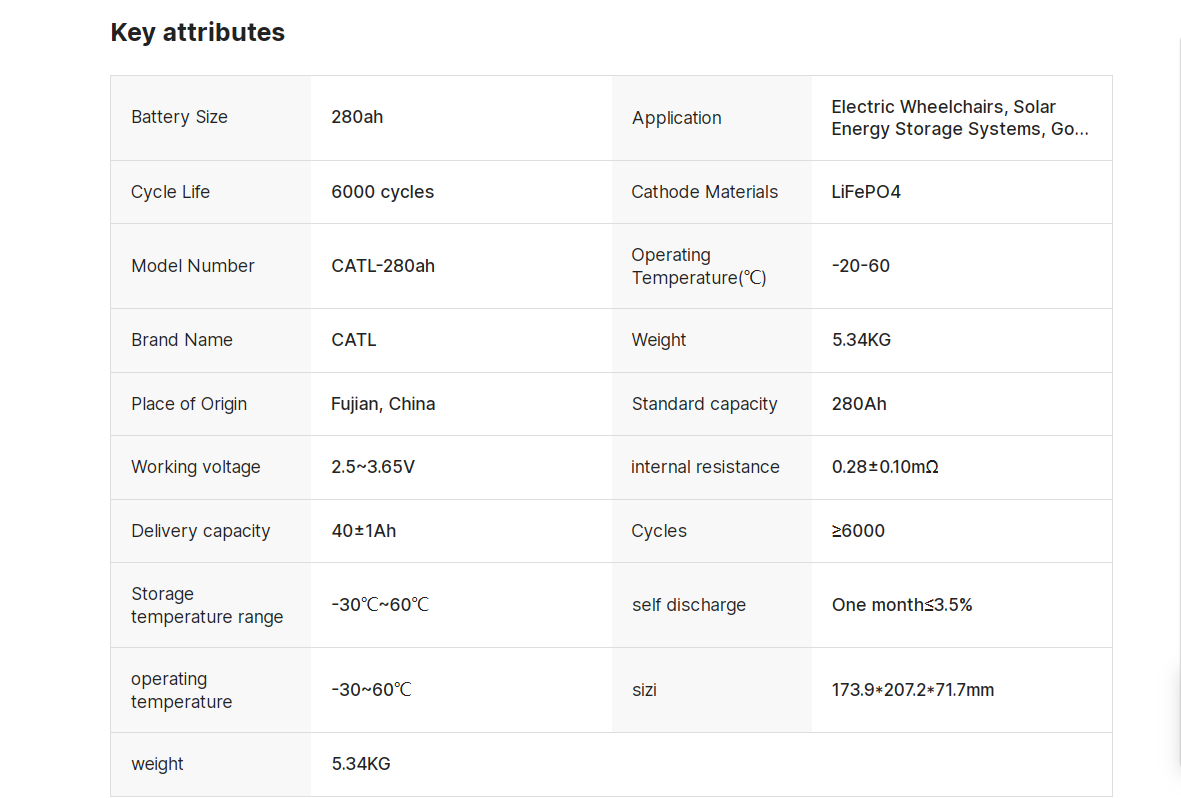
Task: Click '5.34KG' value in the Brand Name row
Action: (862, 340)
